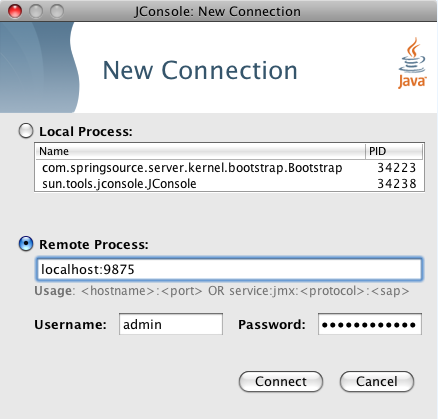The height and width of the screenshot is (419, 438).
Task: Select the Local Process radio button
Action: tap(26, 131)
